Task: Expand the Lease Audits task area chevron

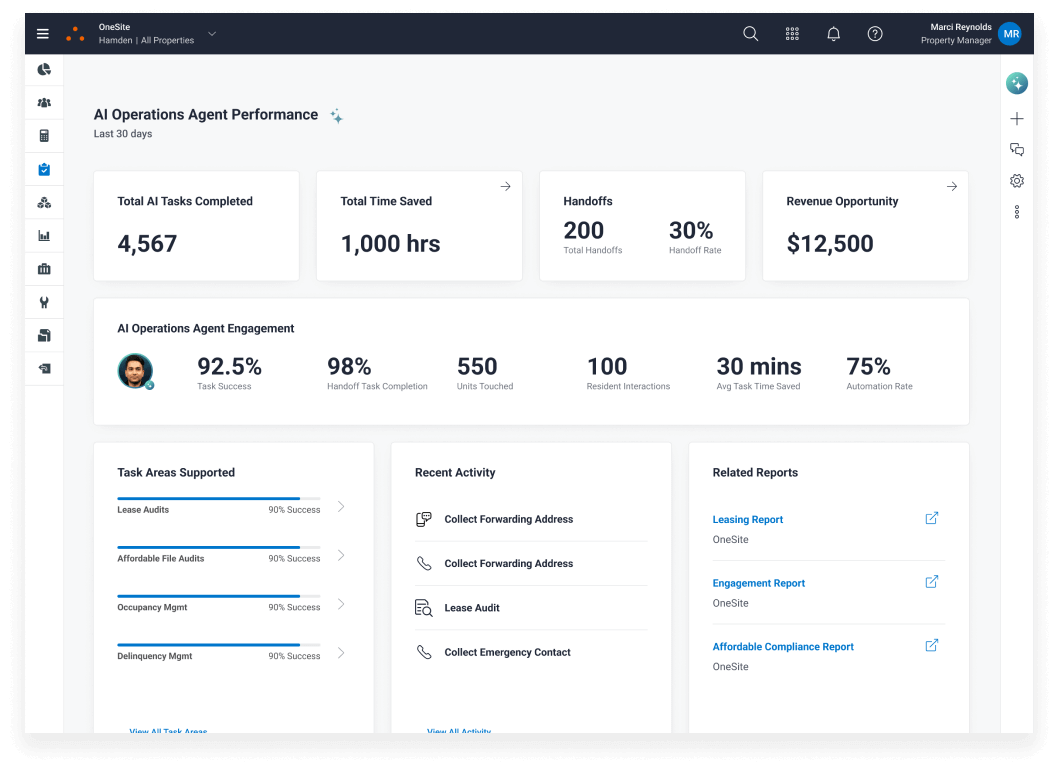Action: click(x=341, y=506)
